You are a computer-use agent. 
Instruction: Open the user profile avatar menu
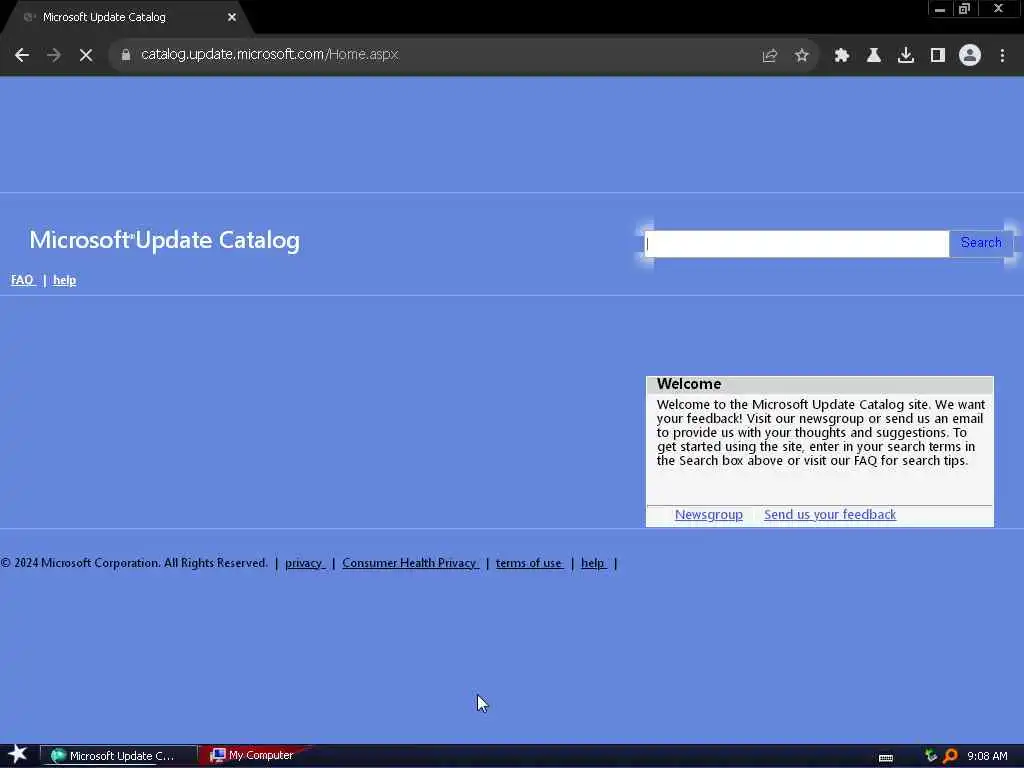click(970, 56)
